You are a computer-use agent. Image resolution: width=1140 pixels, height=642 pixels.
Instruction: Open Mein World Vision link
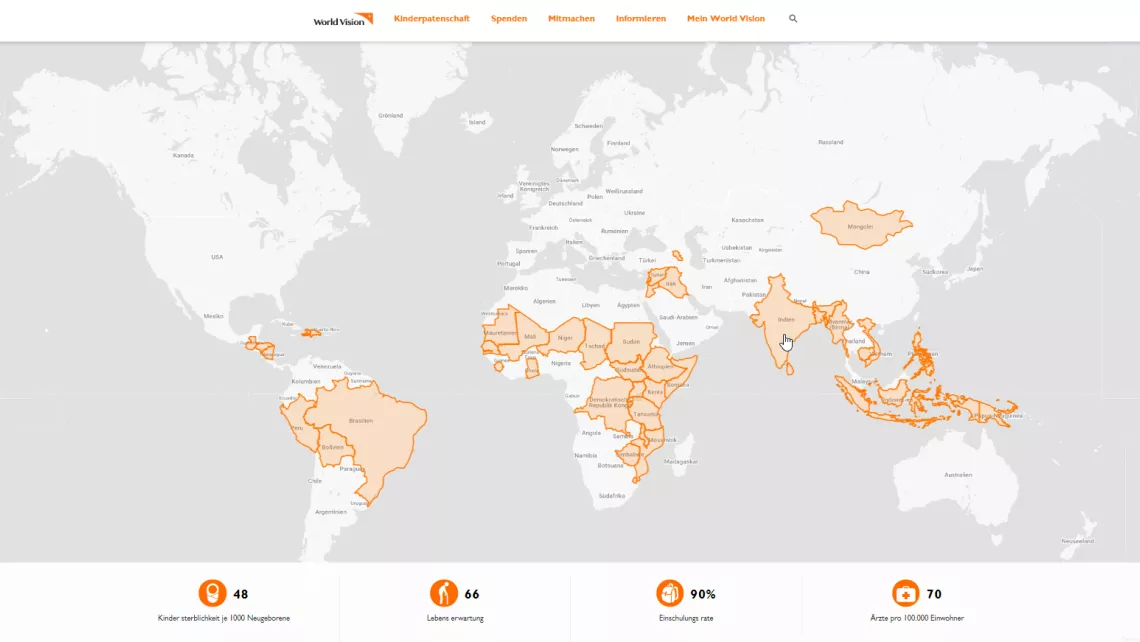point(725,19)
